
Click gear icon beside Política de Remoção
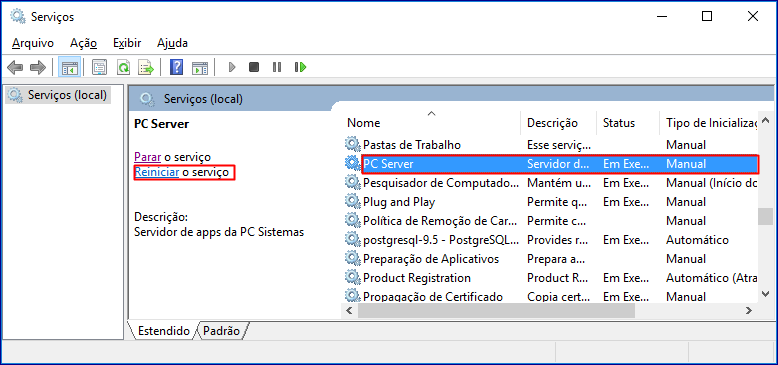pyautogui.click(x=352, y=221)
